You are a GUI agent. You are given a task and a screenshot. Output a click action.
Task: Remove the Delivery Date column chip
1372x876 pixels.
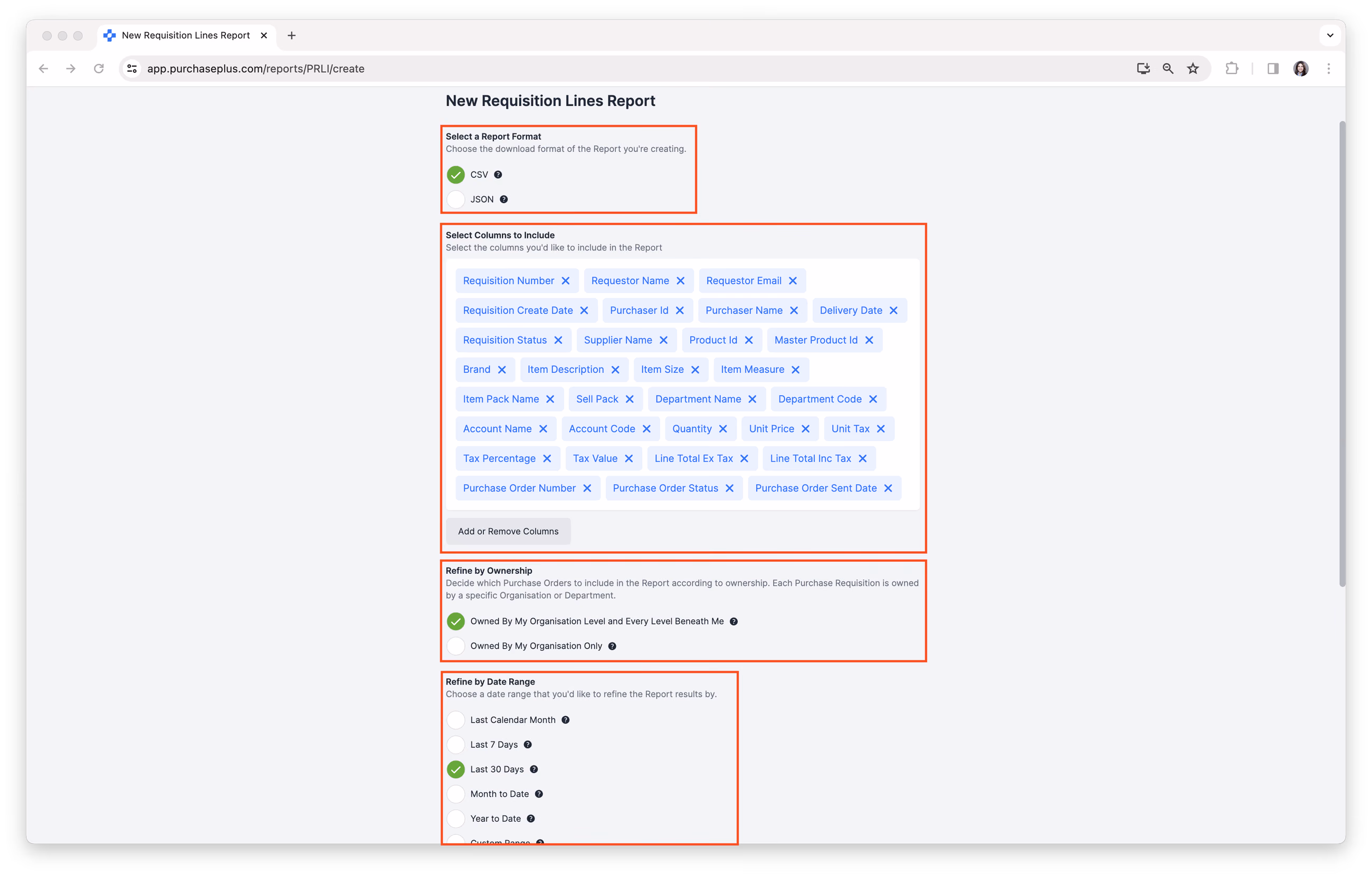(893, 311)
